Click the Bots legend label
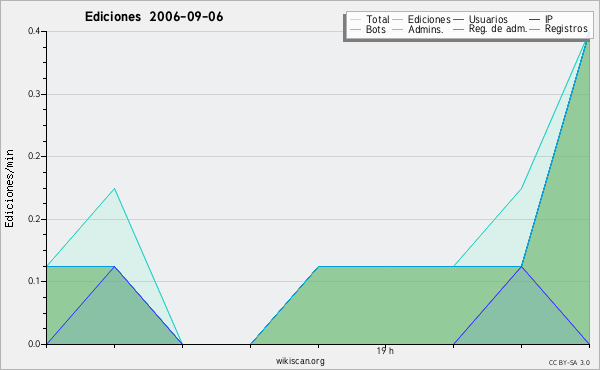 click(376, 29)
